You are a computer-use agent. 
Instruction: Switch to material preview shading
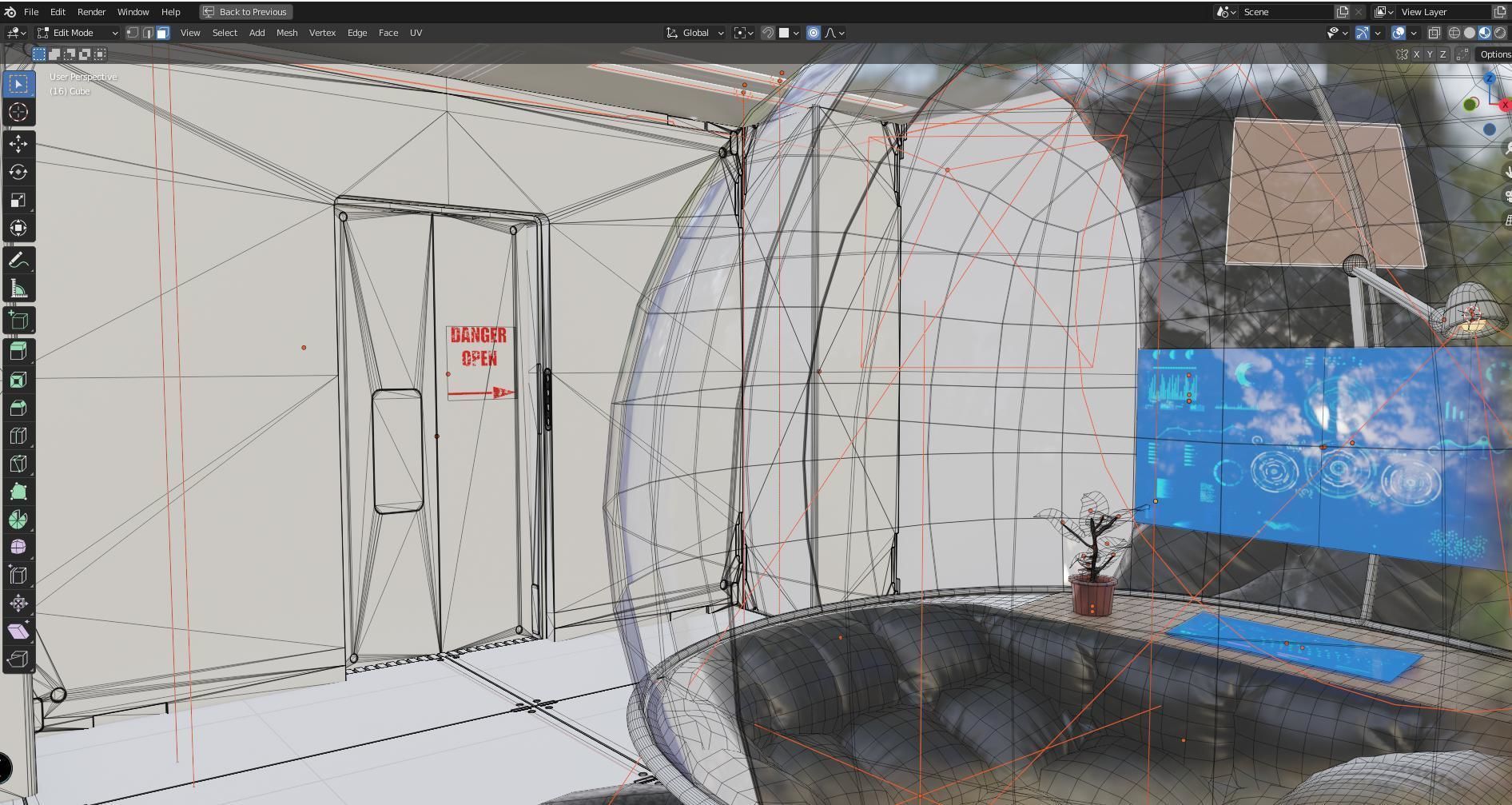pyautogui.click(x=1485, y=33)
